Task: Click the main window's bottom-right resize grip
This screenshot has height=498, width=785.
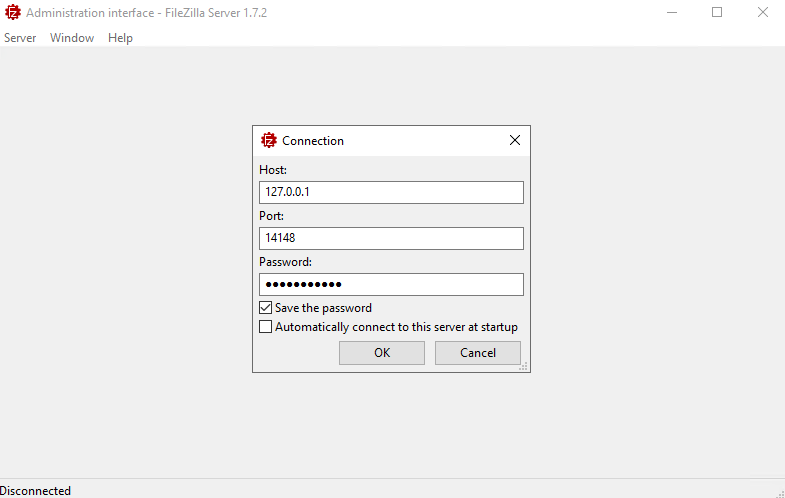Action: (x=779, y=492)
